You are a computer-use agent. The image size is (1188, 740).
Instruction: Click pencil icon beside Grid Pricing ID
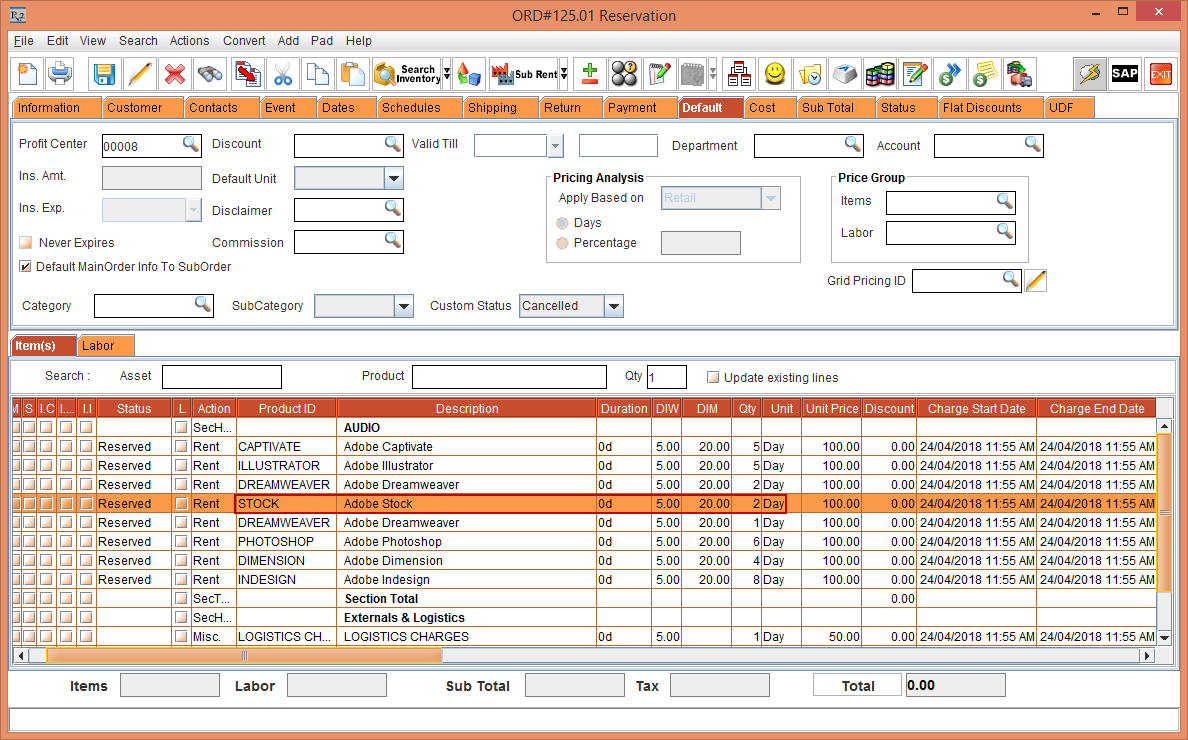point(1036,281)
